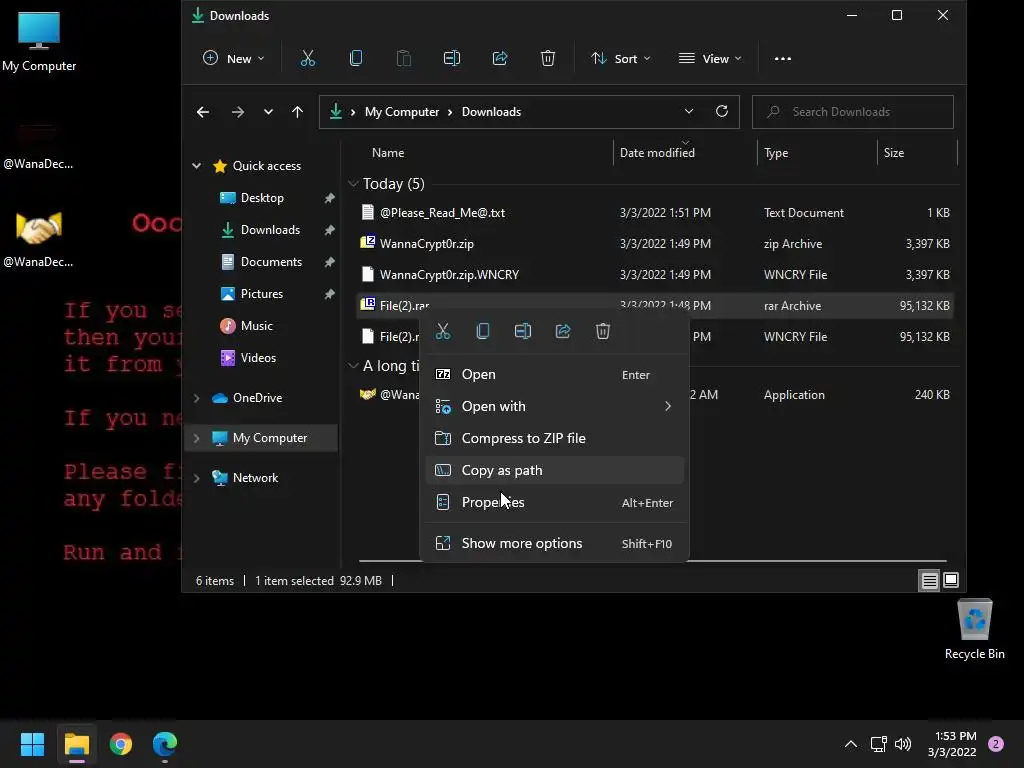1024x768 pixels.
Task: Select Compress to ZIP file
Action: pyautogui.click(x=554, y=438)
